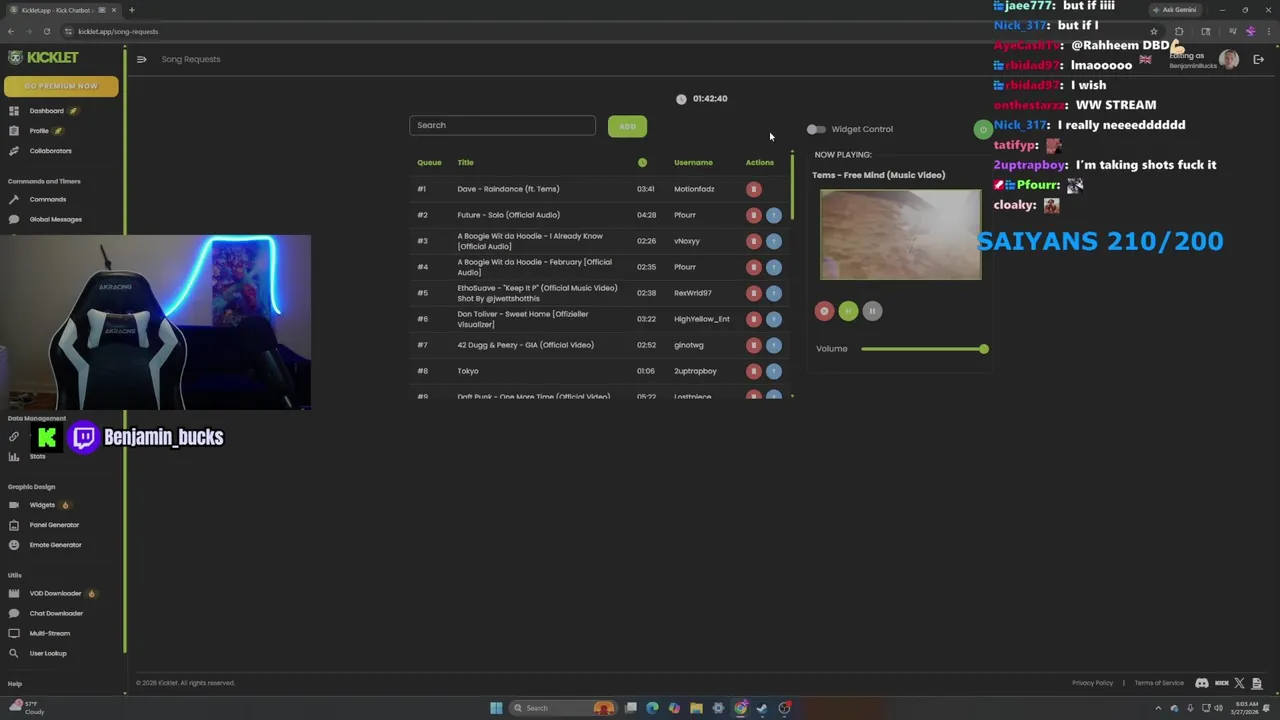The image size is (1280, 720).
Task: Click the Volume slider handle
Action: 984,349
